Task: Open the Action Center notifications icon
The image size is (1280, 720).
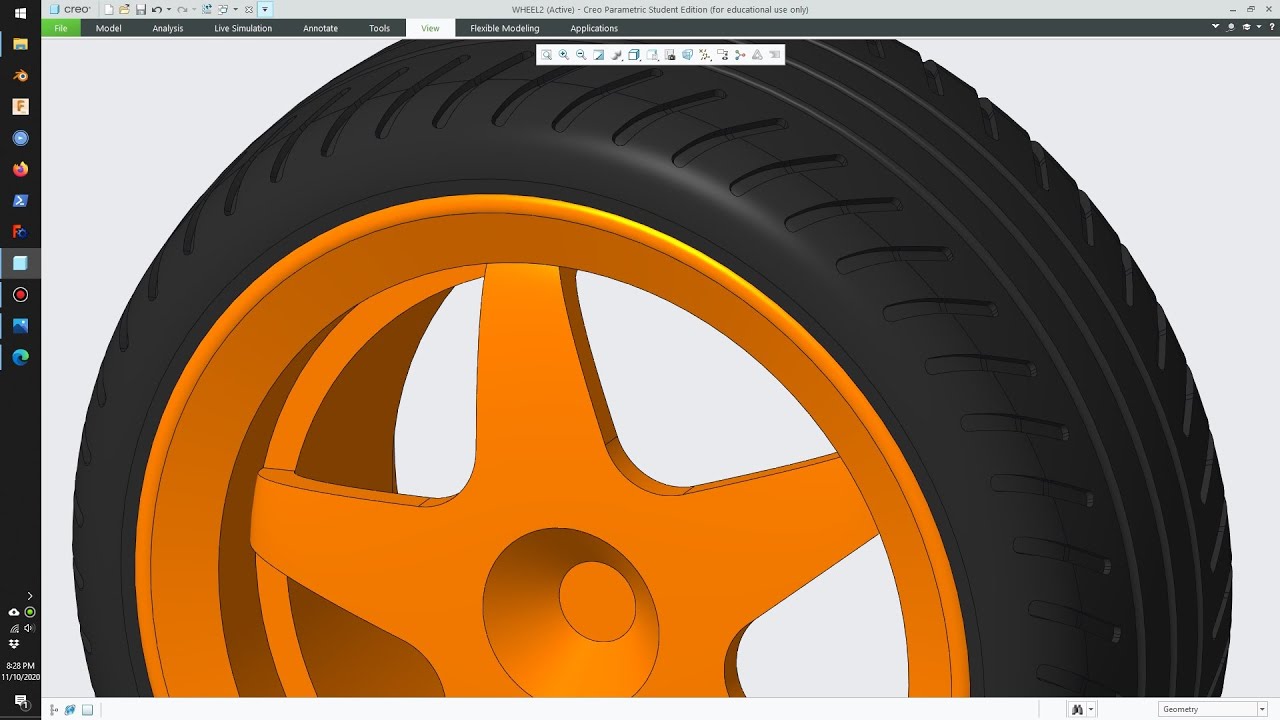Action: [20, 701]
